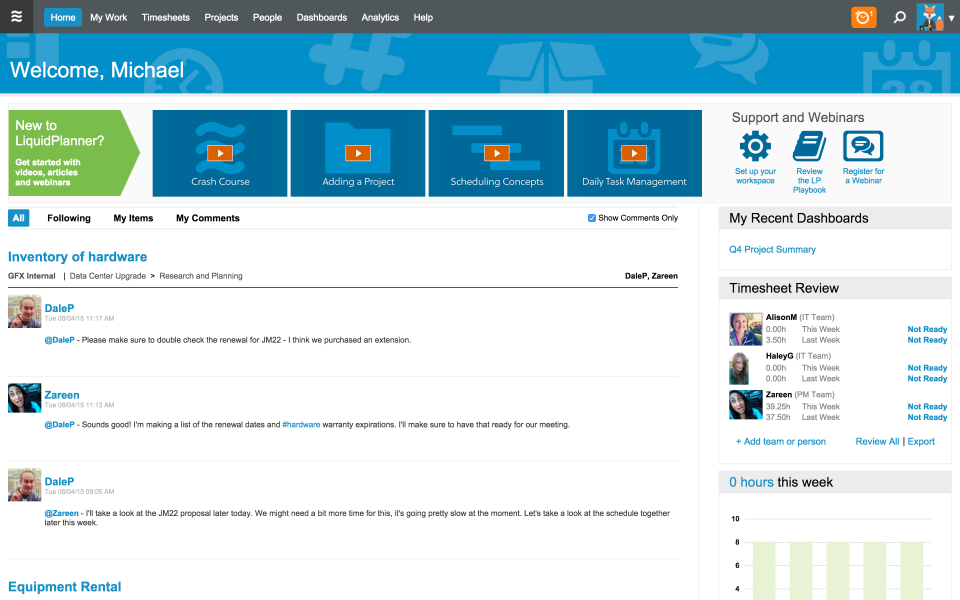Viewport: 960px width, 600px height.
Task: Expand the user profile dropdown arrow
Action: 951,18
